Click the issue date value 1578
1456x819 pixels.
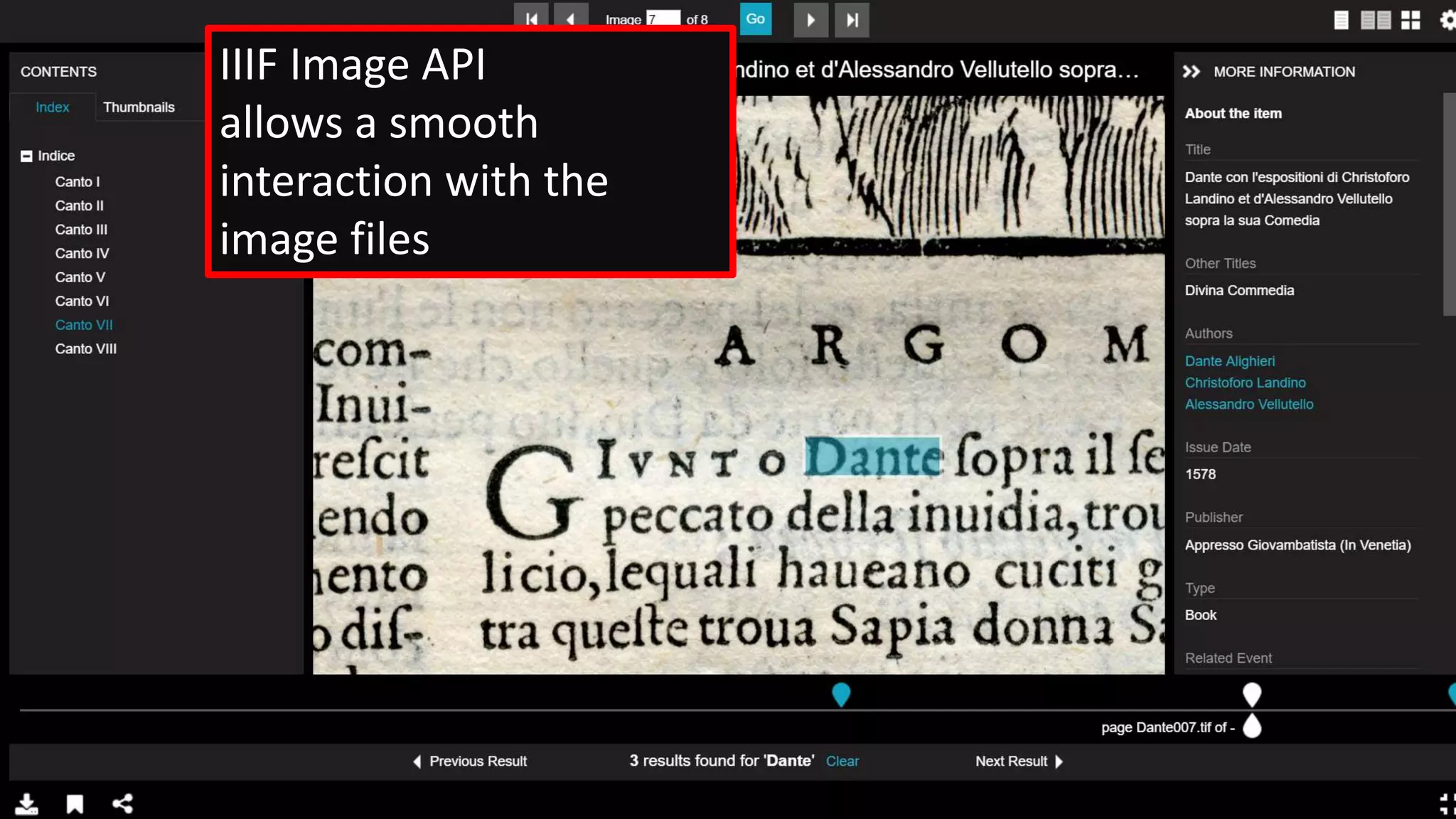coord(1200,474)
